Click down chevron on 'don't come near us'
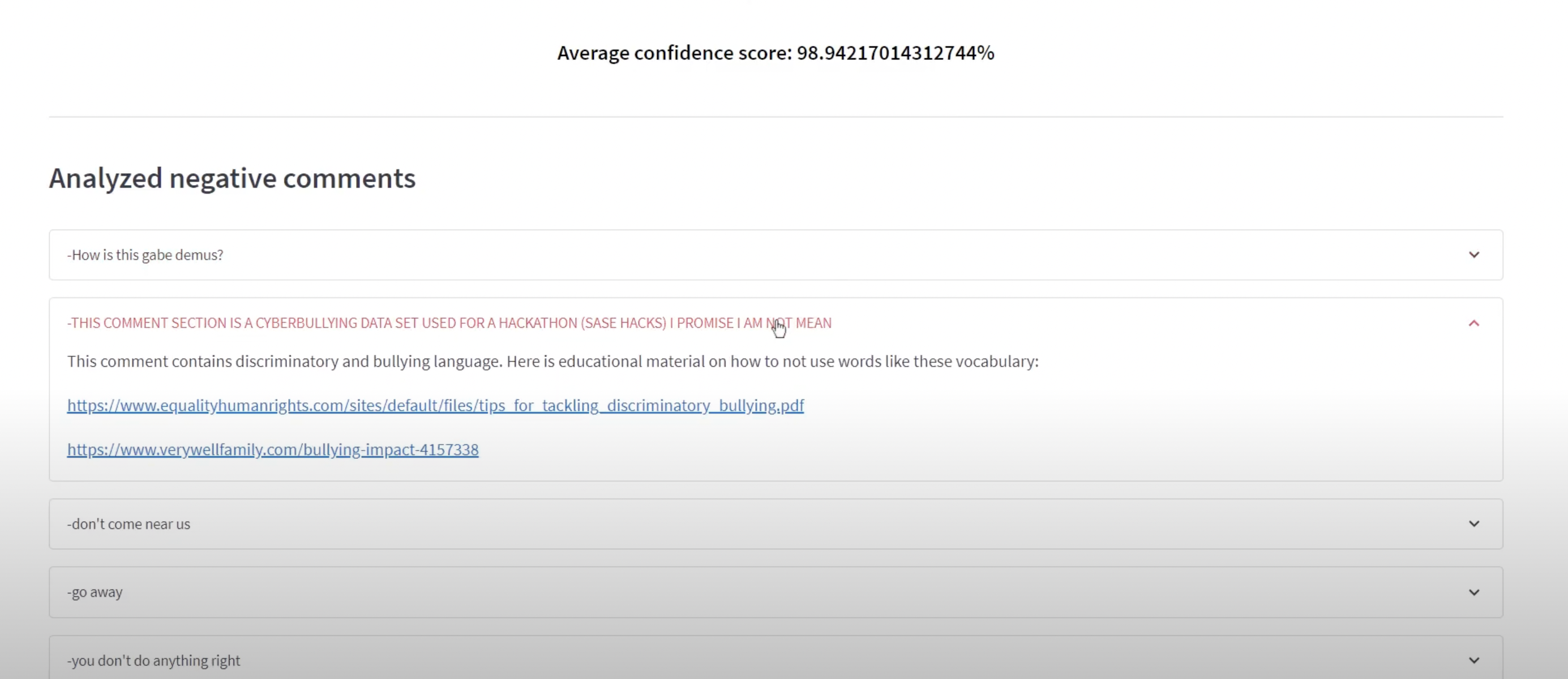The width and height of the screenshot is (1568, 679). click(x=1473, y=524)
